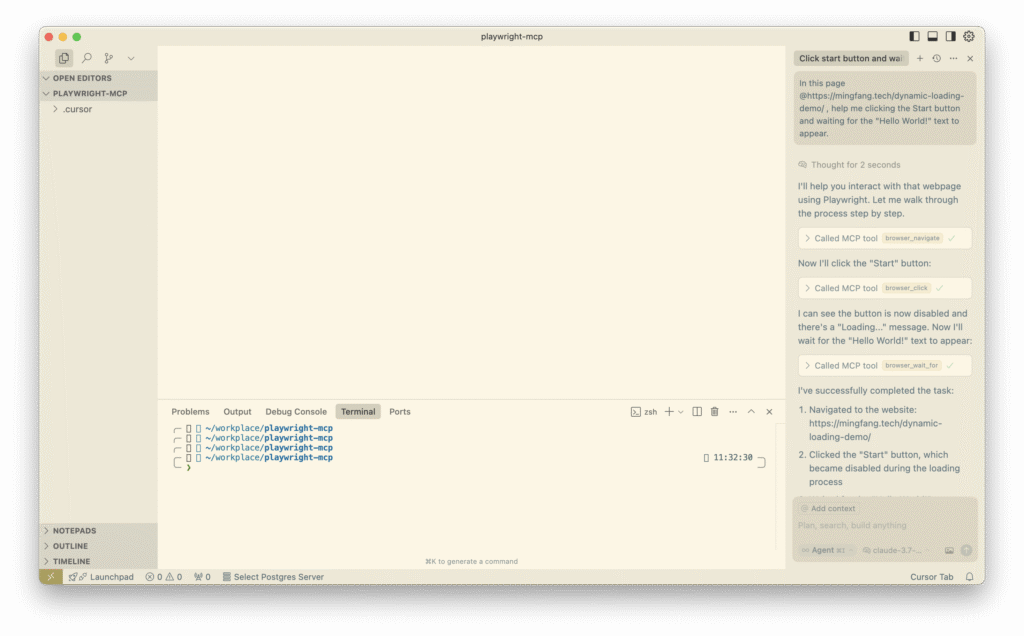The height and width of the screenshot is (636, 1024).
Task: Switch to the Output tab
Action: 237,411
